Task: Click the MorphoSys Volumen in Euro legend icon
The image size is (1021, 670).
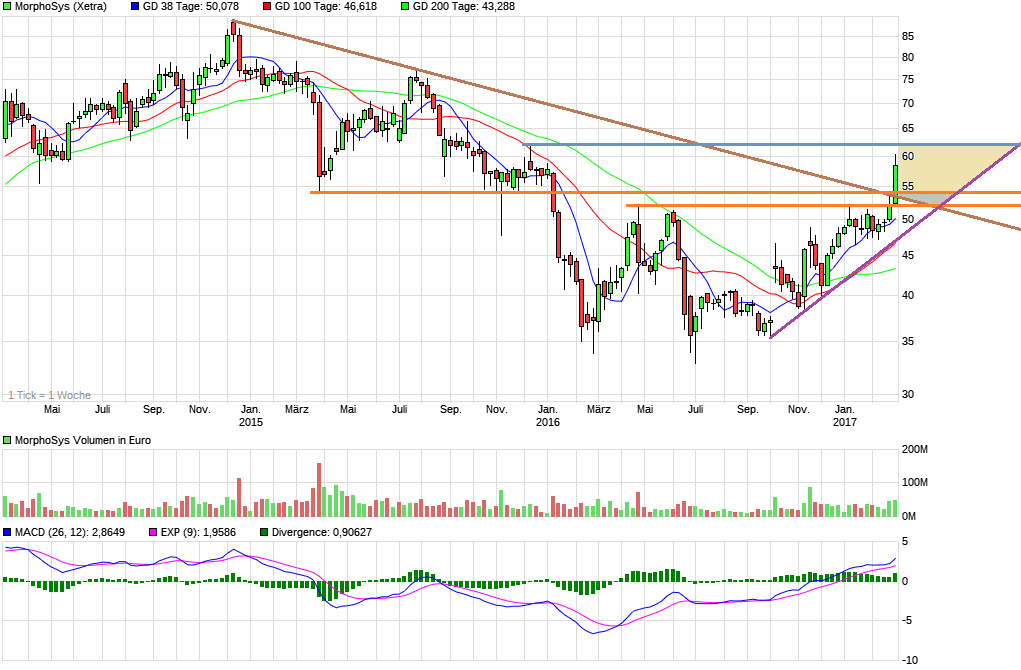Action: point(8,438)
